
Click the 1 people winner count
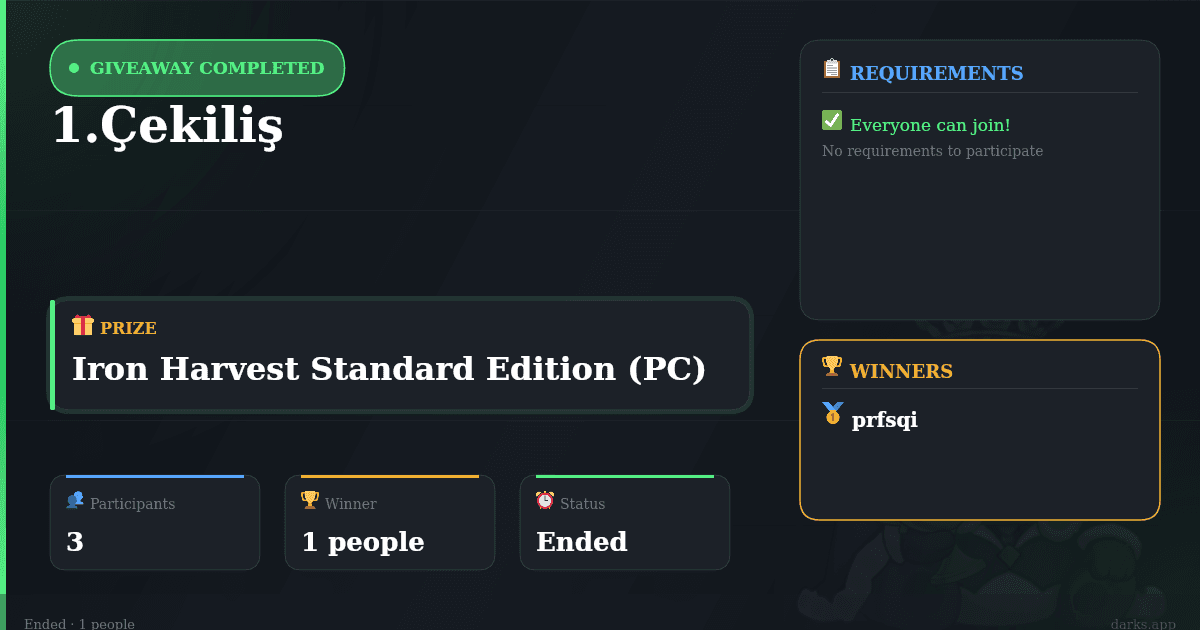(x=363, y=542)
